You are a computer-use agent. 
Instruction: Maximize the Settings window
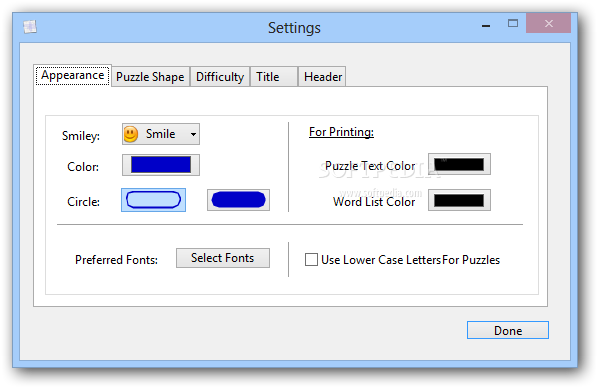513,24
